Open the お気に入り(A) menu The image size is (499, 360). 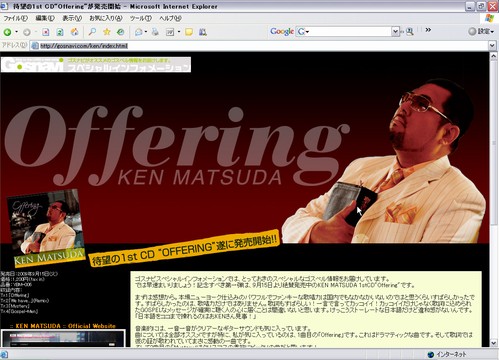click(x=106, y=18)
